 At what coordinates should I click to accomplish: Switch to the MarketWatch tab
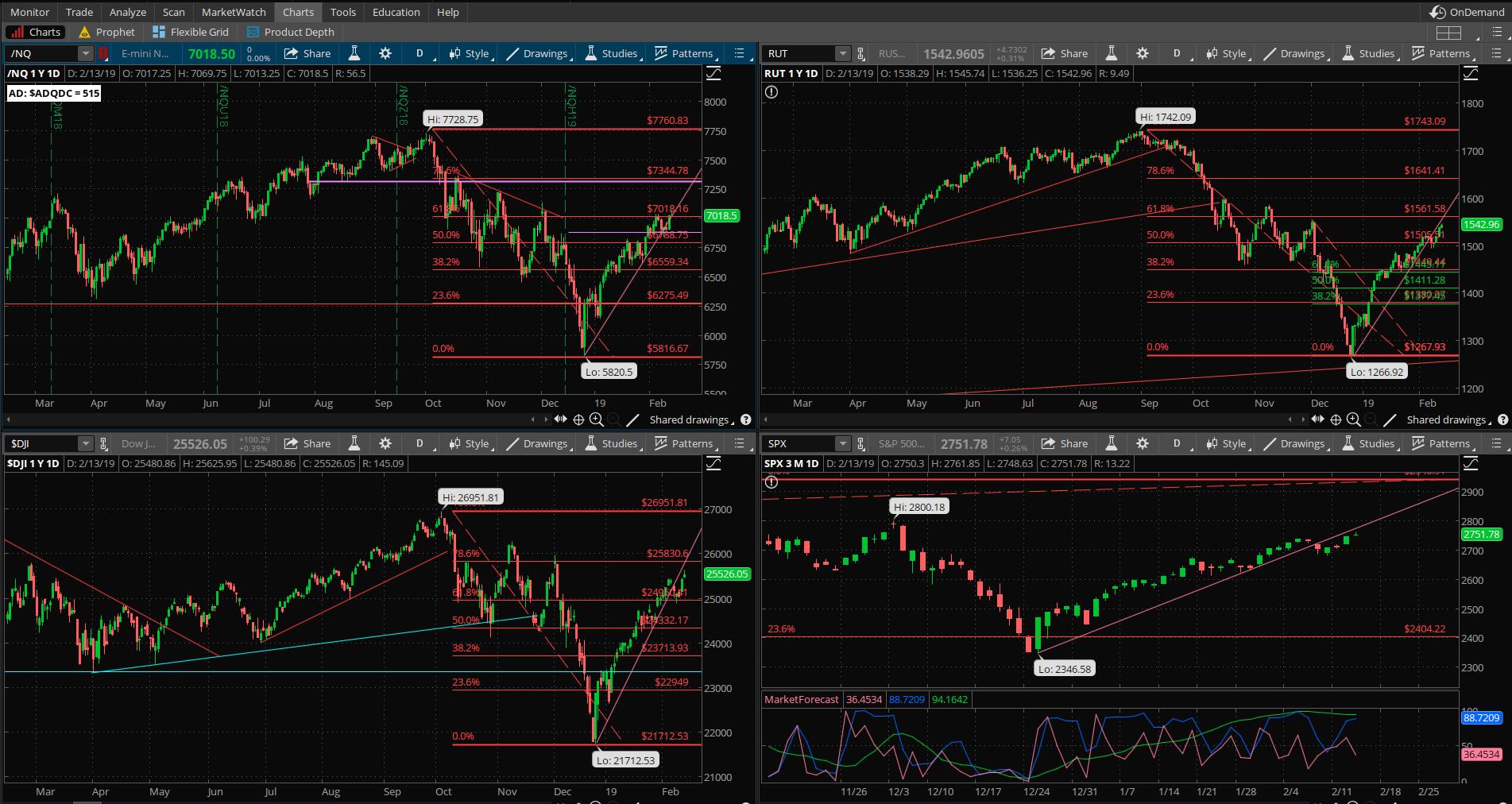pos(234,12)
